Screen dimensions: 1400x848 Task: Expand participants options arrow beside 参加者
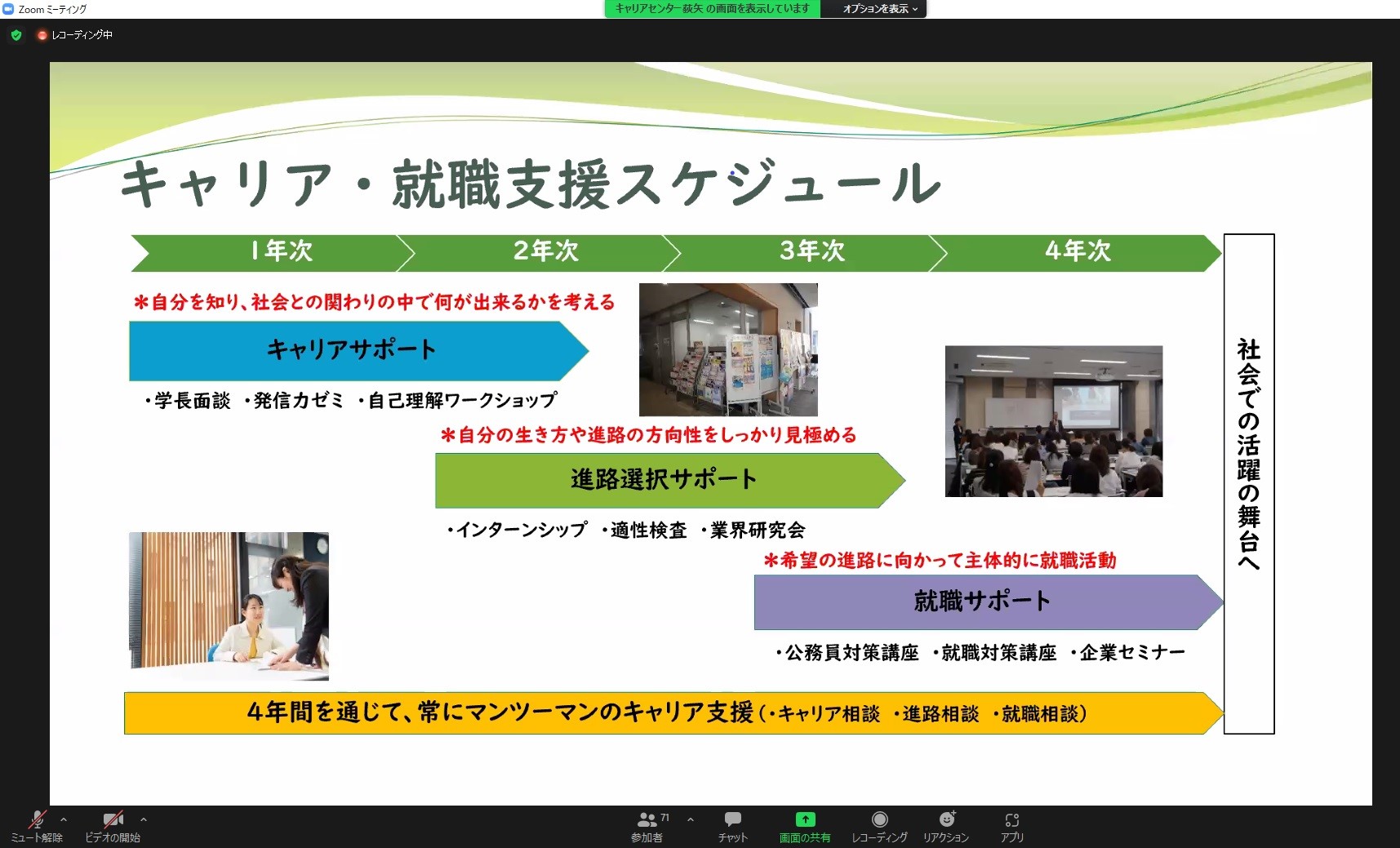point(691,819)
